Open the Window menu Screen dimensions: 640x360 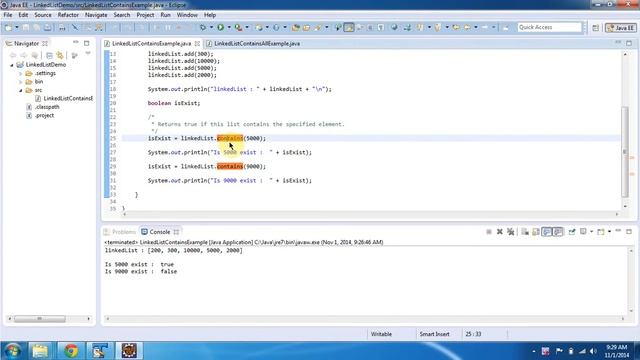click(x=187, y=15)
